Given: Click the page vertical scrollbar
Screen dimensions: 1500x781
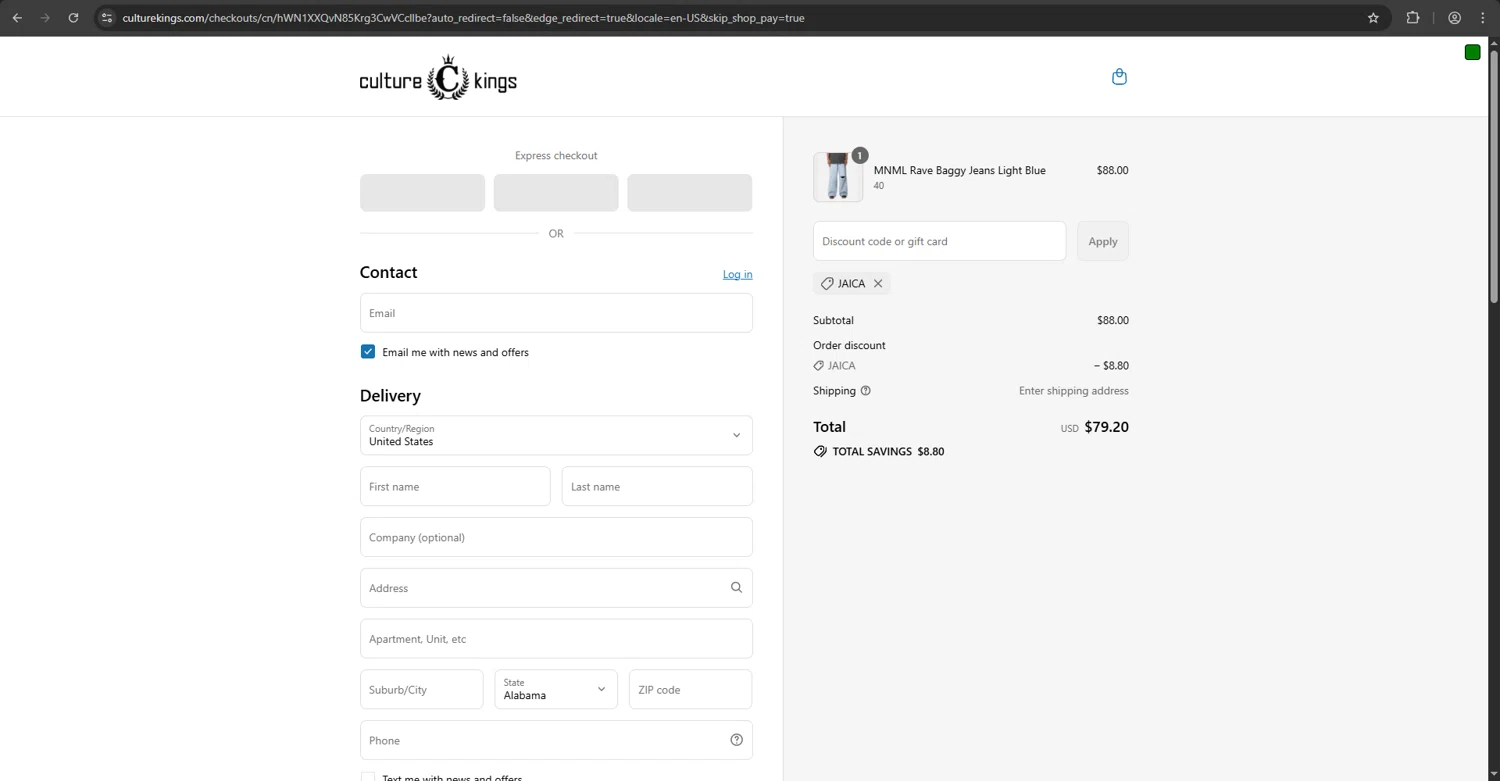Looking at the screenshot, I should click(1494, 175).
